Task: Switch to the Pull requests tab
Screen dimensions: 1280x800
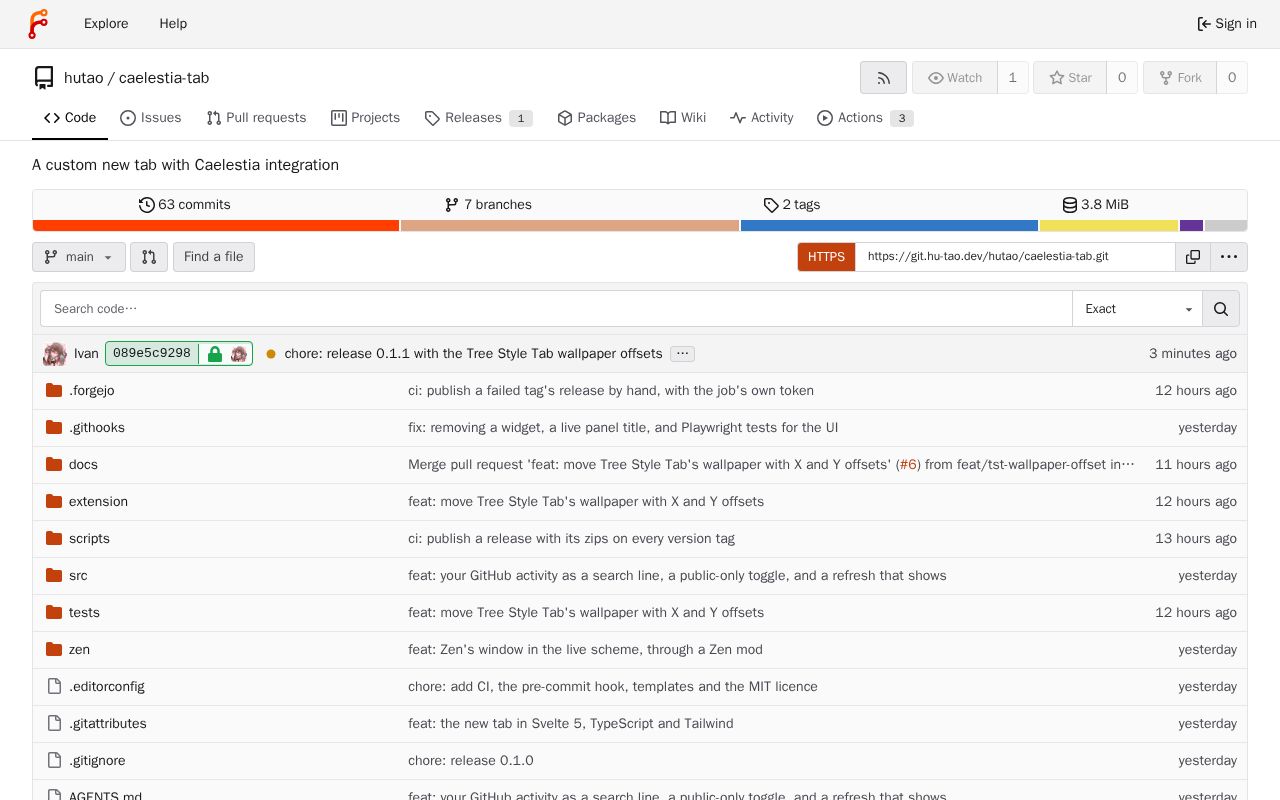Action: (x=256, y=118)
